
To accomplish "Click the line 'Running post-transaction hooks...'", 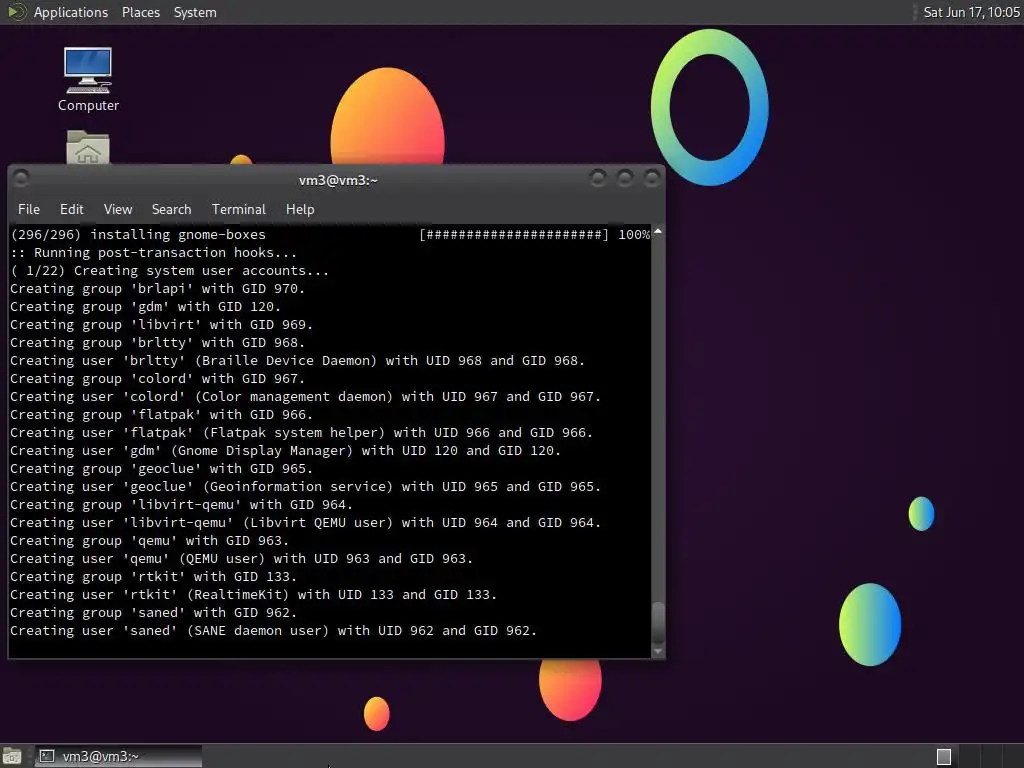I will pos(153,253).
